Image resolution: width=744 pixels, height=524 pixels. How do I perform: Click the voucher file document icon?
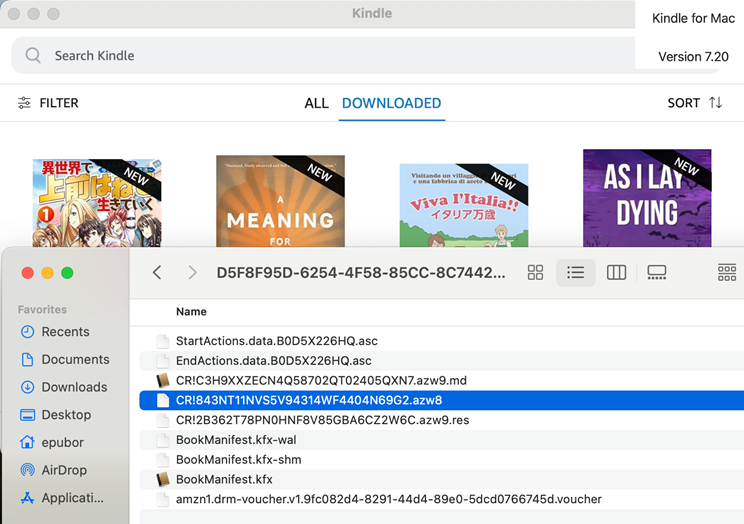[x=163, y=499]
